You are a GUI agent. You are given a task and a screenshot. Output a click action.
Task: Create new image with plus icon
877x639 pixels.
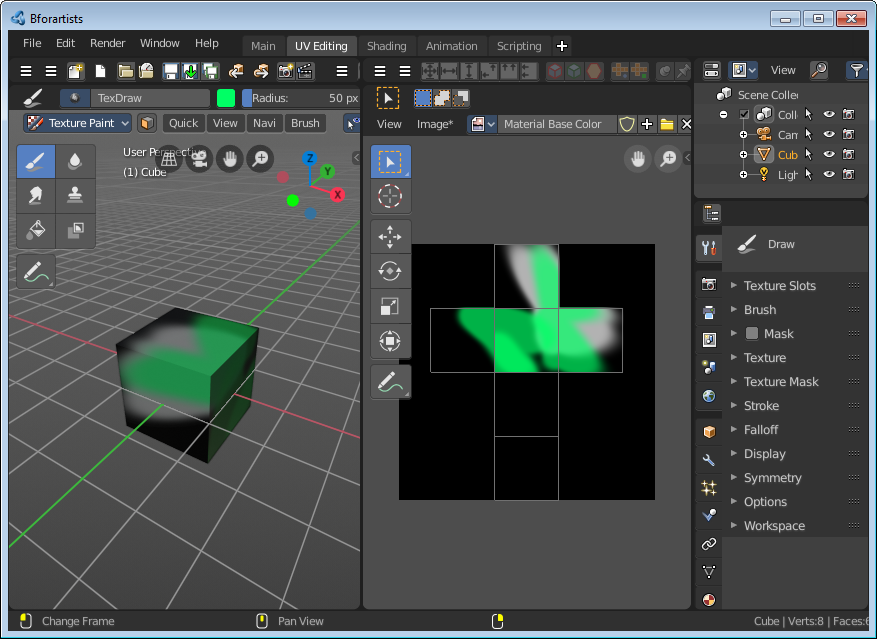tap(647, 124)
